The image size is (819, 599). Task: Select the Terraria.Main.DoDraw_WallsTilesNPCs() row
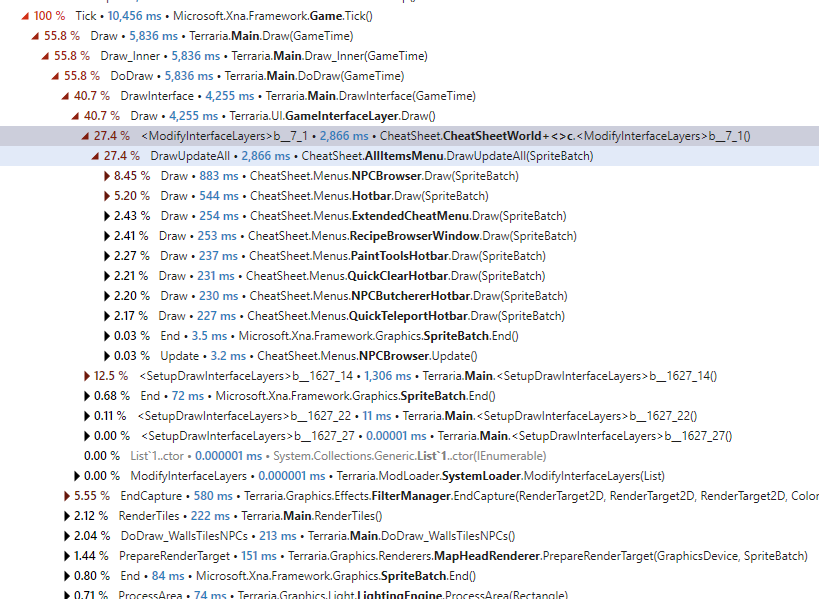coord(410,536)
